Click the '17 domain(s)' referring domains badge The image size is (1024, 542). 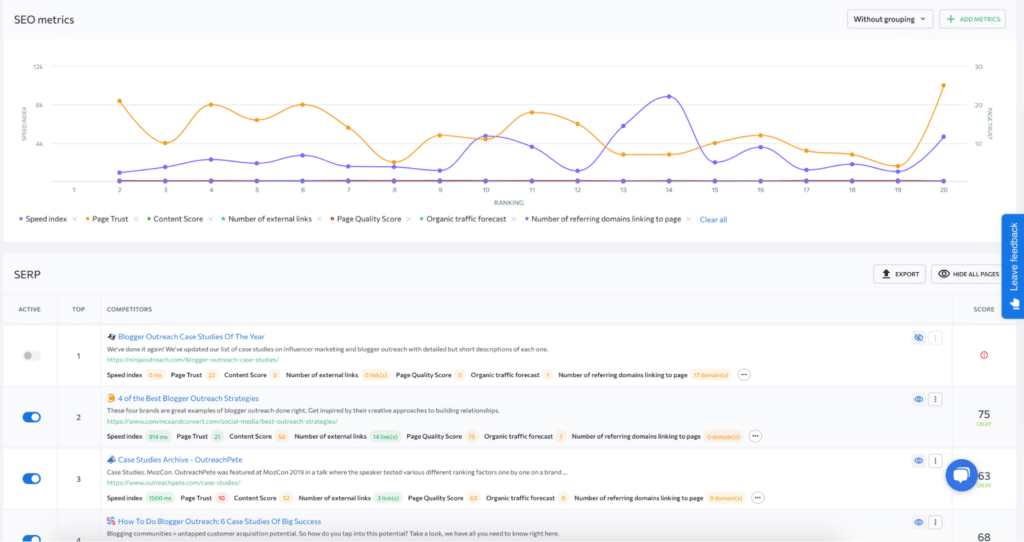click(x=711, y=375)
